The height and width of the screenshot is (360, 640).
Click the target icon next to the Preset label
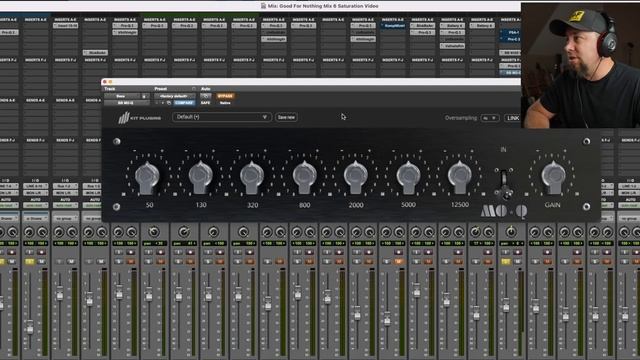click(194, 89)
